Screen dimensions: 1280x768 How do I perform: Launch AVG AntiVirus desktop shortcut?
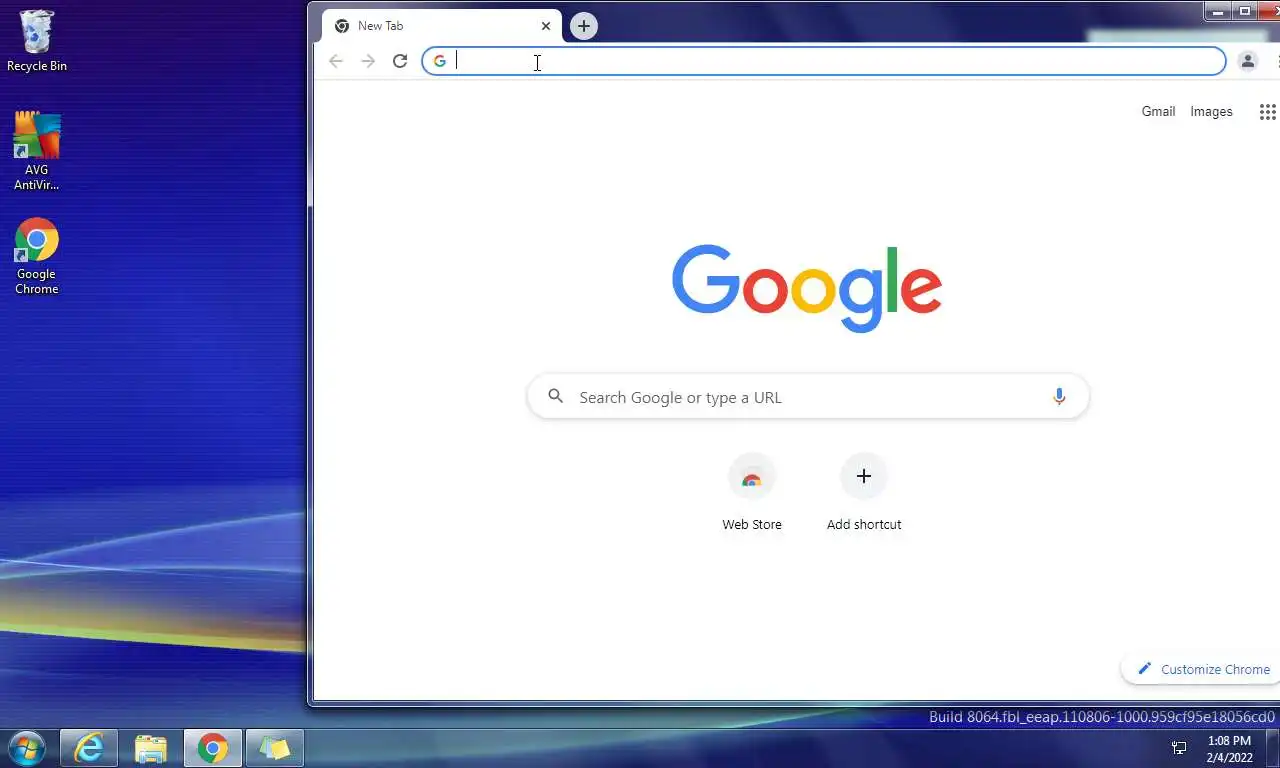(x=36, y=150)
